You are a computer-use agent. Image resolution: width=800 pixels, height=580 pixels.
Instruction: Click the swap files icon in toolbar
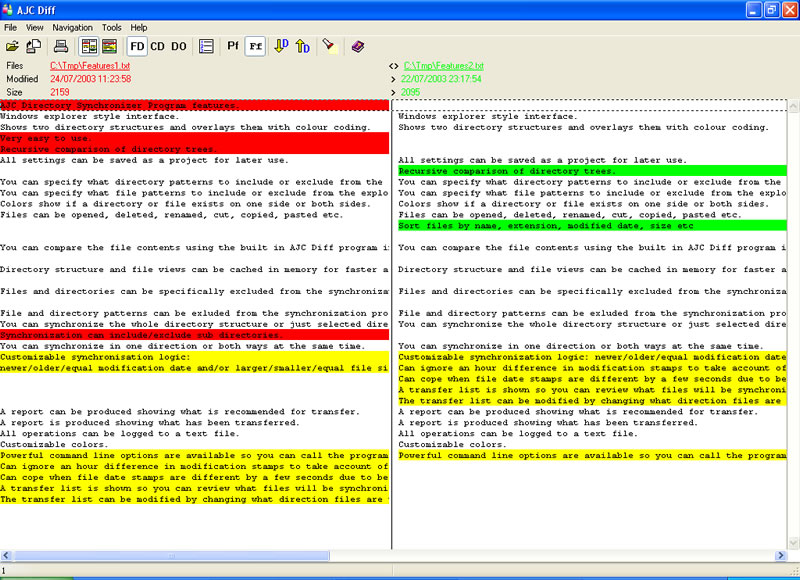point(33,46)
